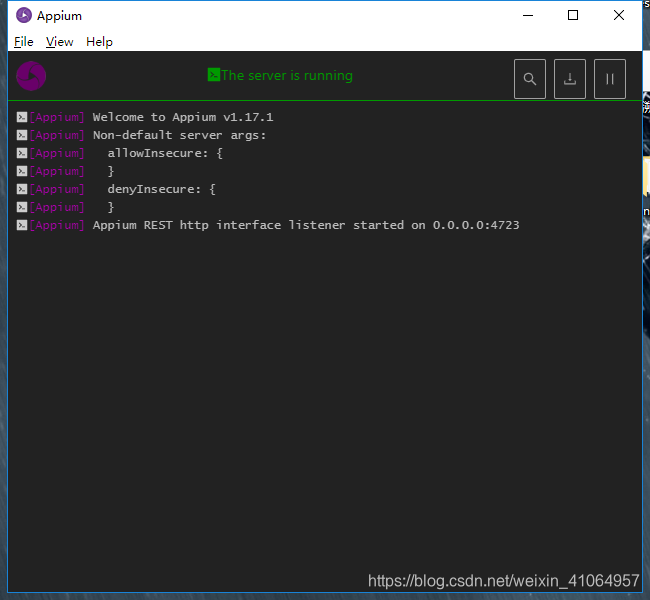The image size is (650, 600).
Task: Click 'The server is running' status text
Action: [x=287, y=75]
